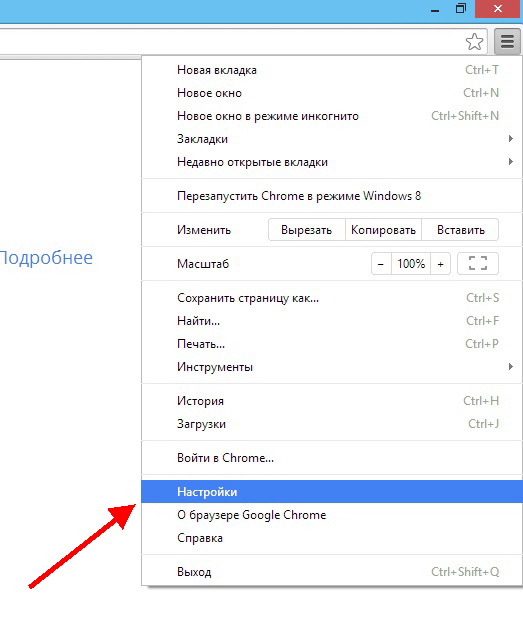Decrease zoom with the minus button
The width and height of the screenshot is (523, 619).
[x=381, y=263]
